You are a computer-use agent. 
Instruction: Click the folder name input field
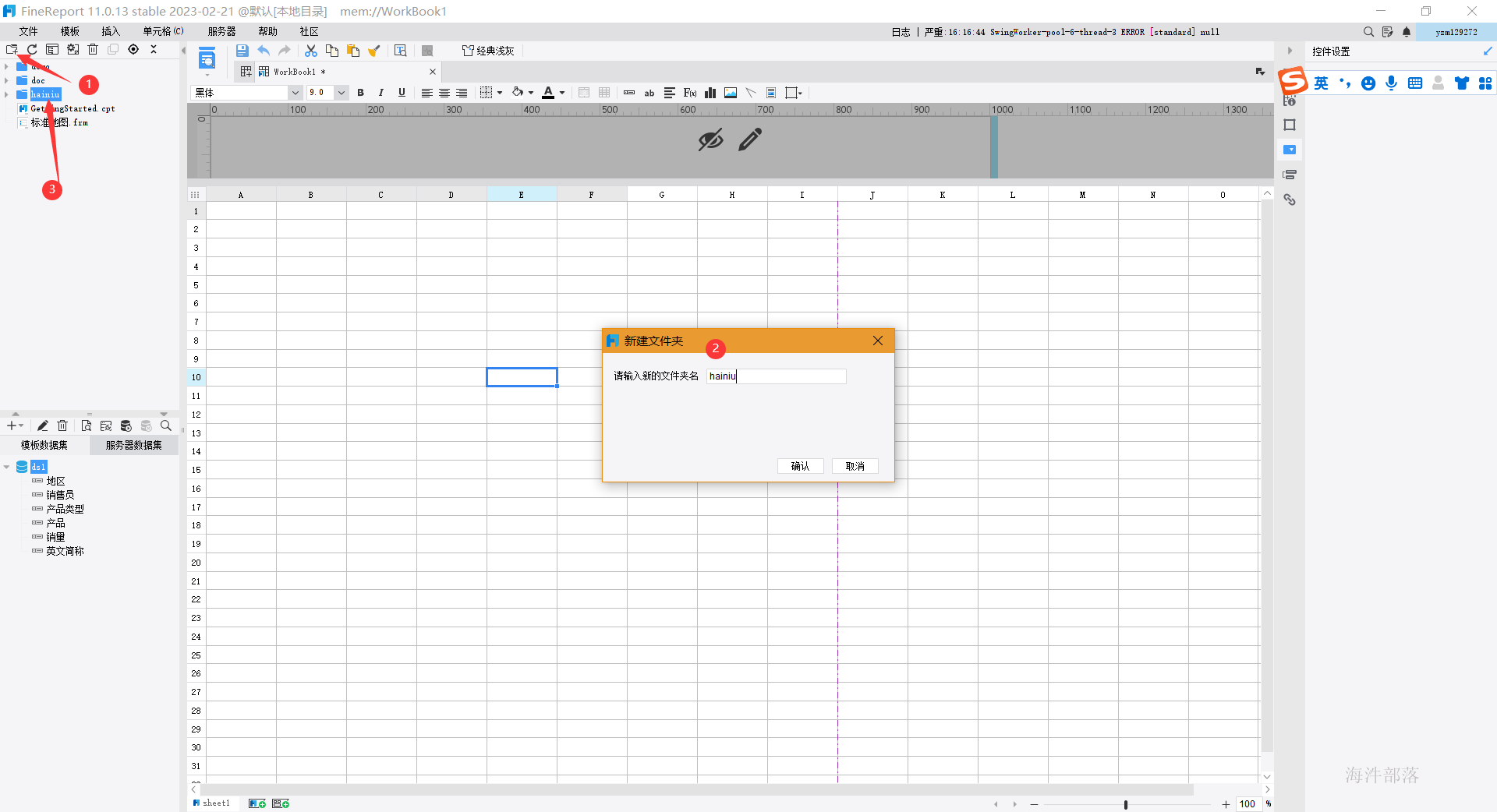[x=777, y=376]
